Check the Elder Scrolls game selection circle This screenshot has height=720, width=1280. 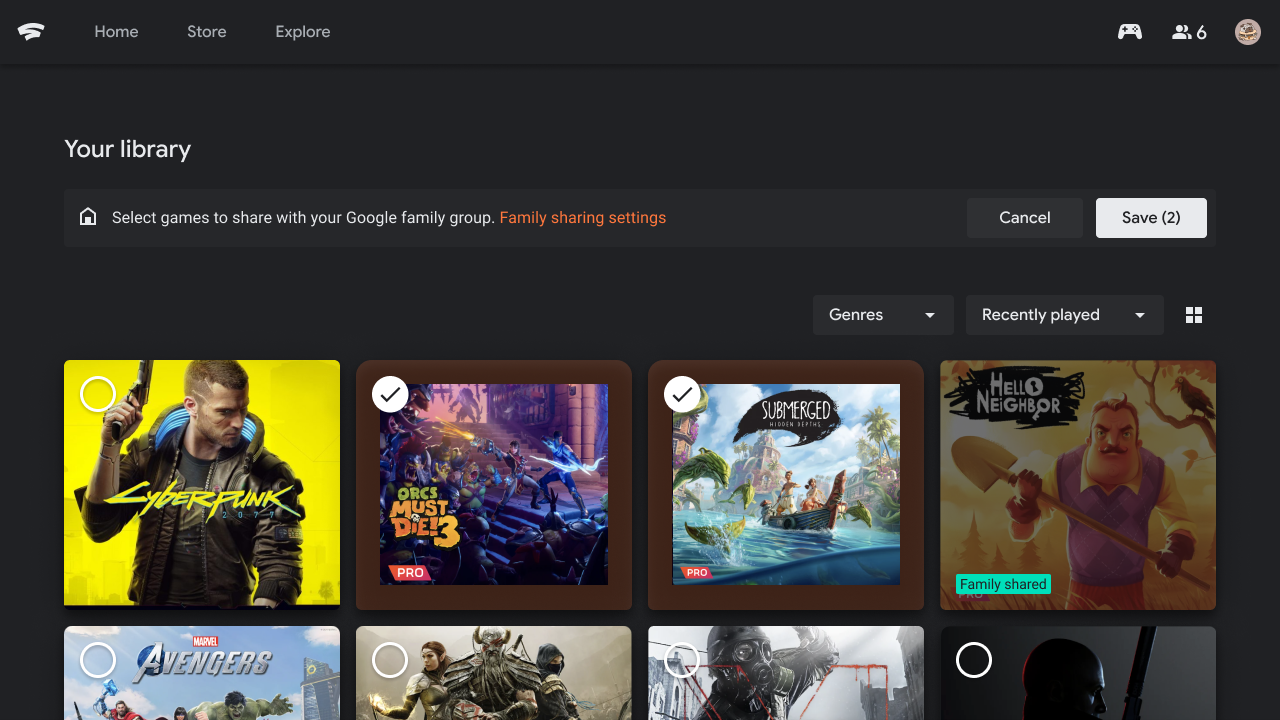pos(390,660)
